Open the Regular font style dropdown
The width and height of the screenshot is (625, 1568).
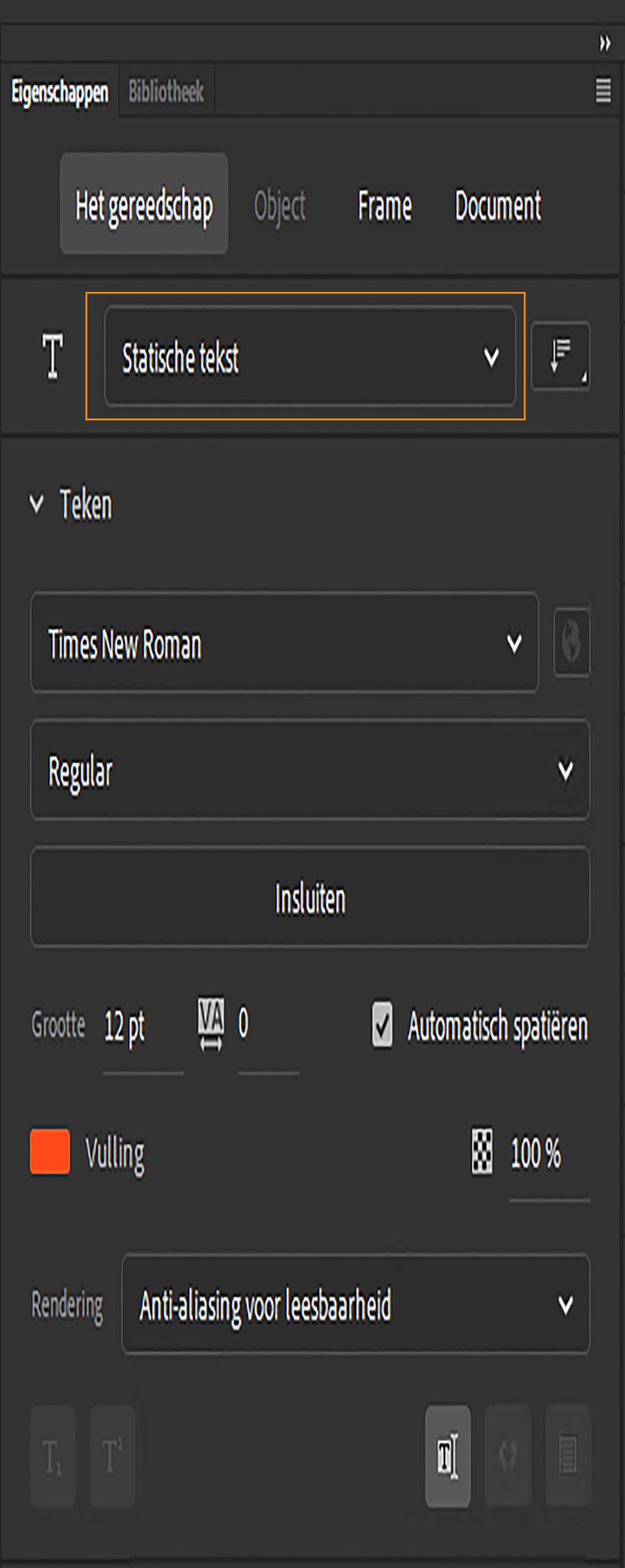[309, 770]
